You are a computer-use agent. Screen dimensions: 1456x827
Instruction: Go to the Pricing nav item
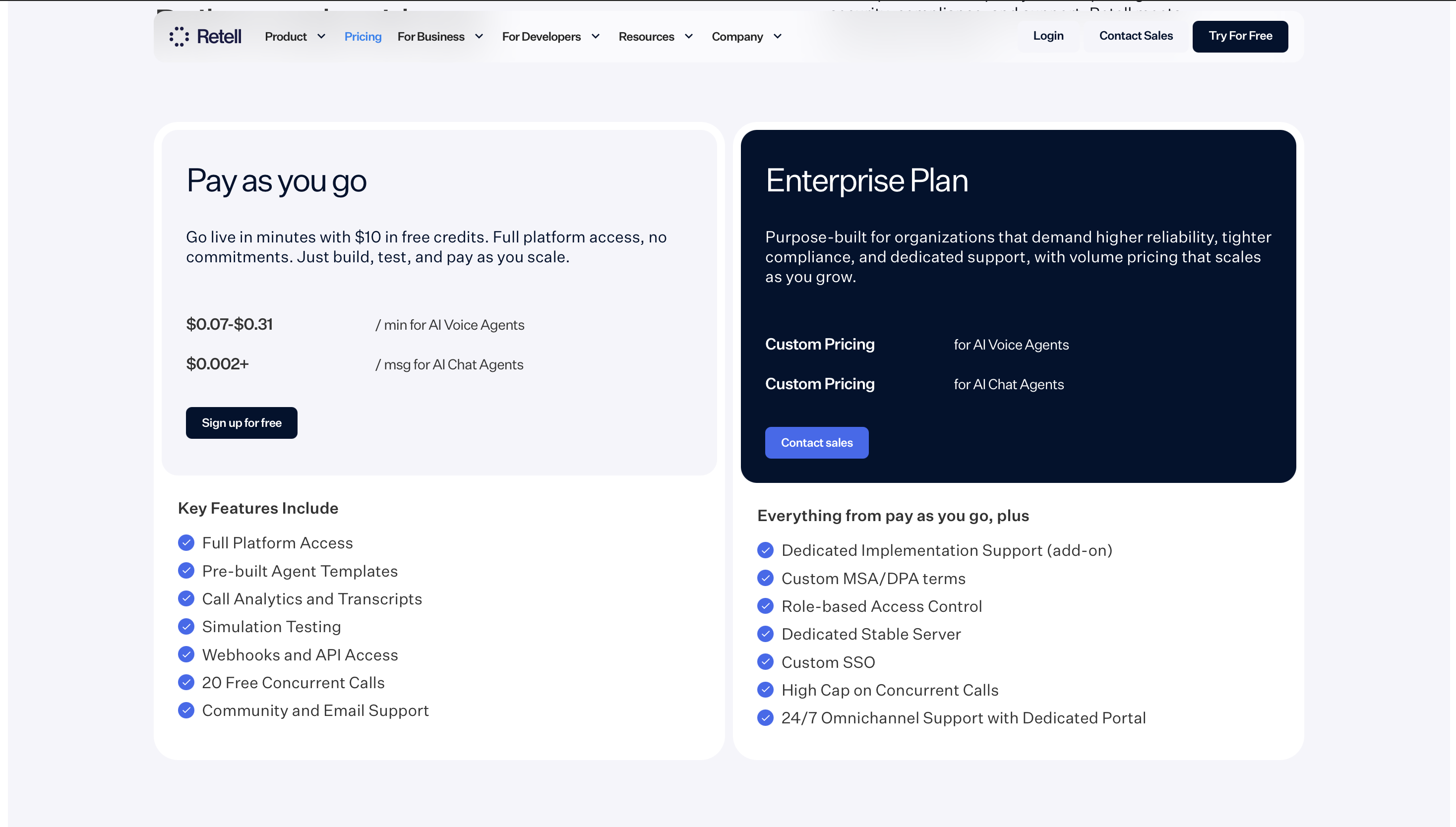pos(363,36)
